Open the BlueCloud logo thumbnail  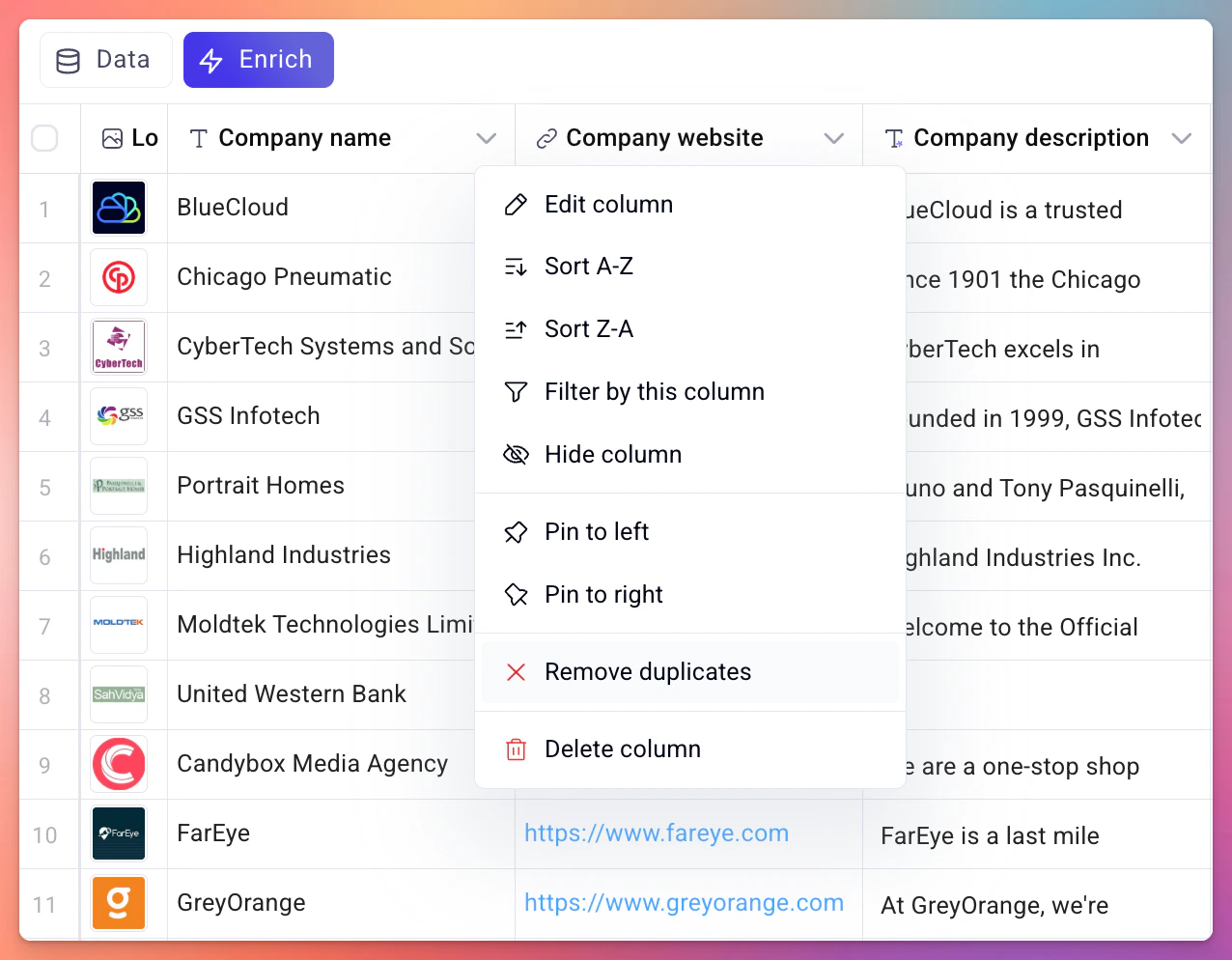tap(119, 208)
